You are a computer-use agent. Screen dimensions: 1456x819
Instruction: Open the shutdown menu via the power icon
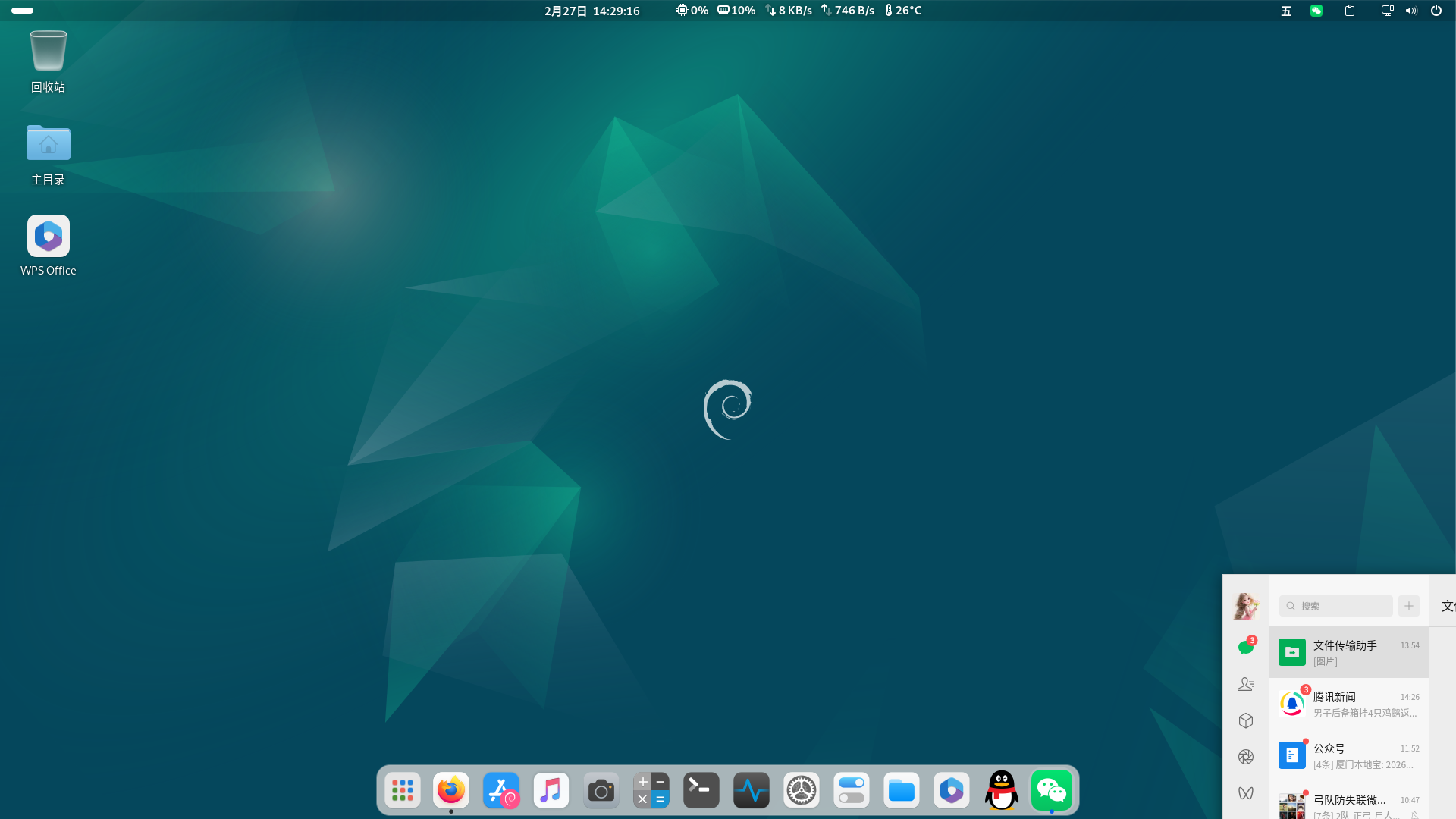coord(1437,11)
